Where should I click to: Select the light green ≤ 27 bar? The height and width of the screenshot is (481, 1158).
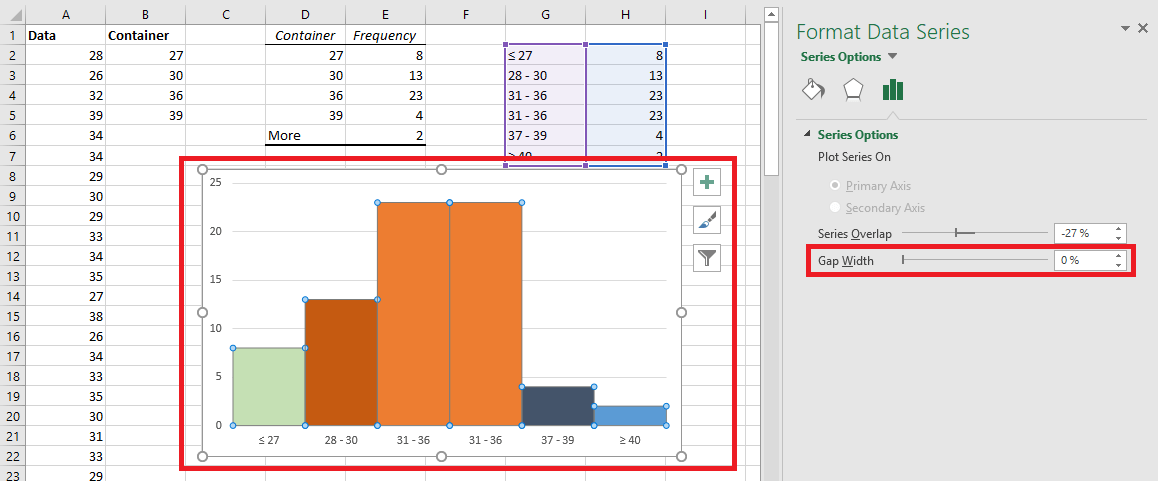(269, 386)
